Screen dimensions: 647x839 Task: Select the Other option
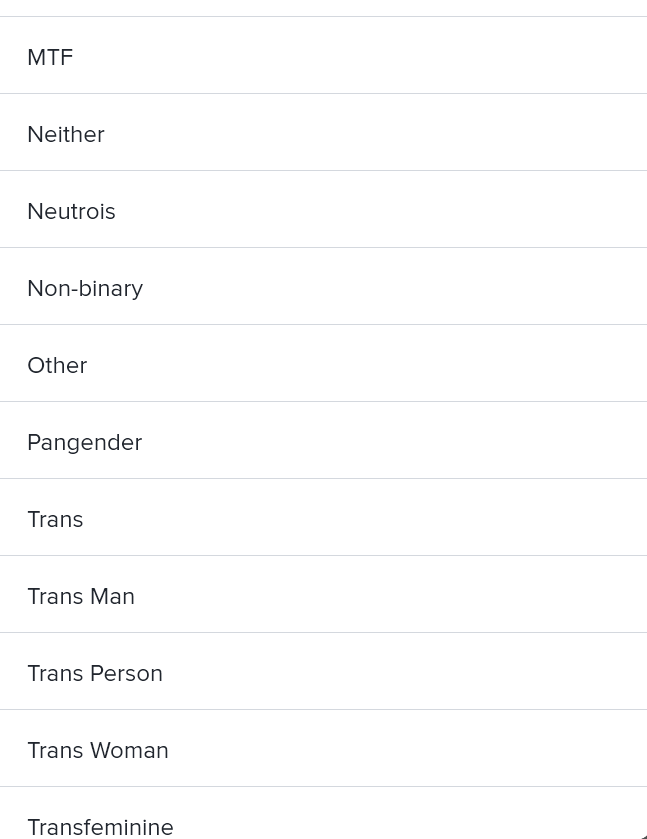[57, 365]
